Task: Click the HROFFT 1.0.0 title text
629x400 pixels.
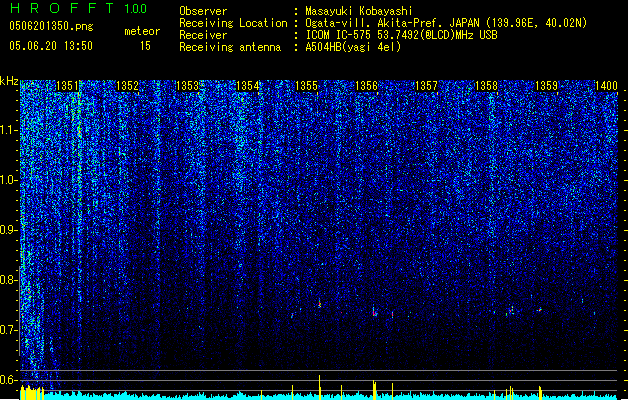Action: tap(78, 8)
